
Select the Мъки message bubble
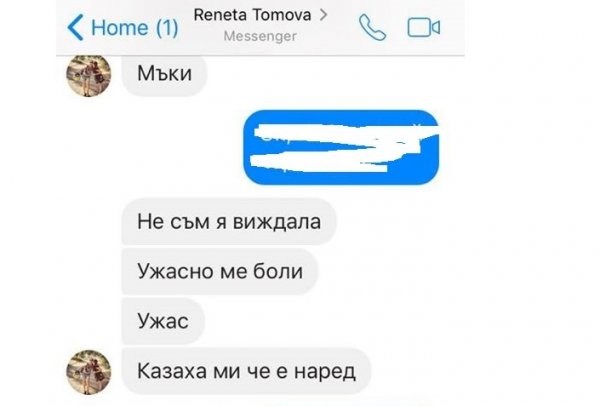point(164,74)
